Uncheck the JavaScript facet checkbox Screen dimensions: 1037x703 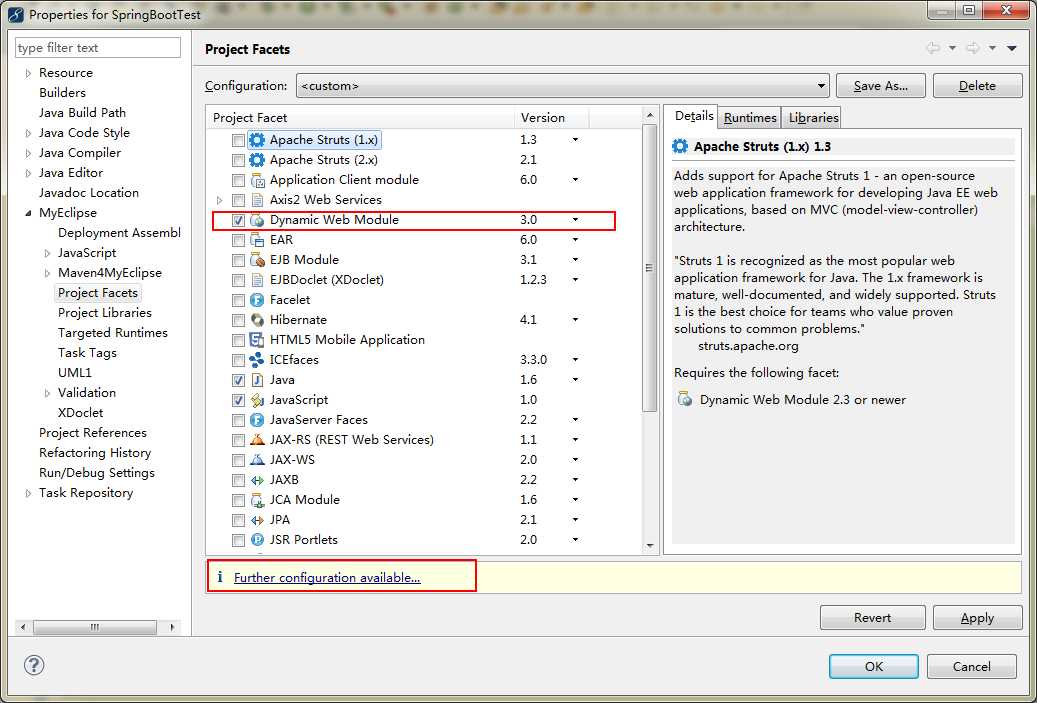coord(238,400)
